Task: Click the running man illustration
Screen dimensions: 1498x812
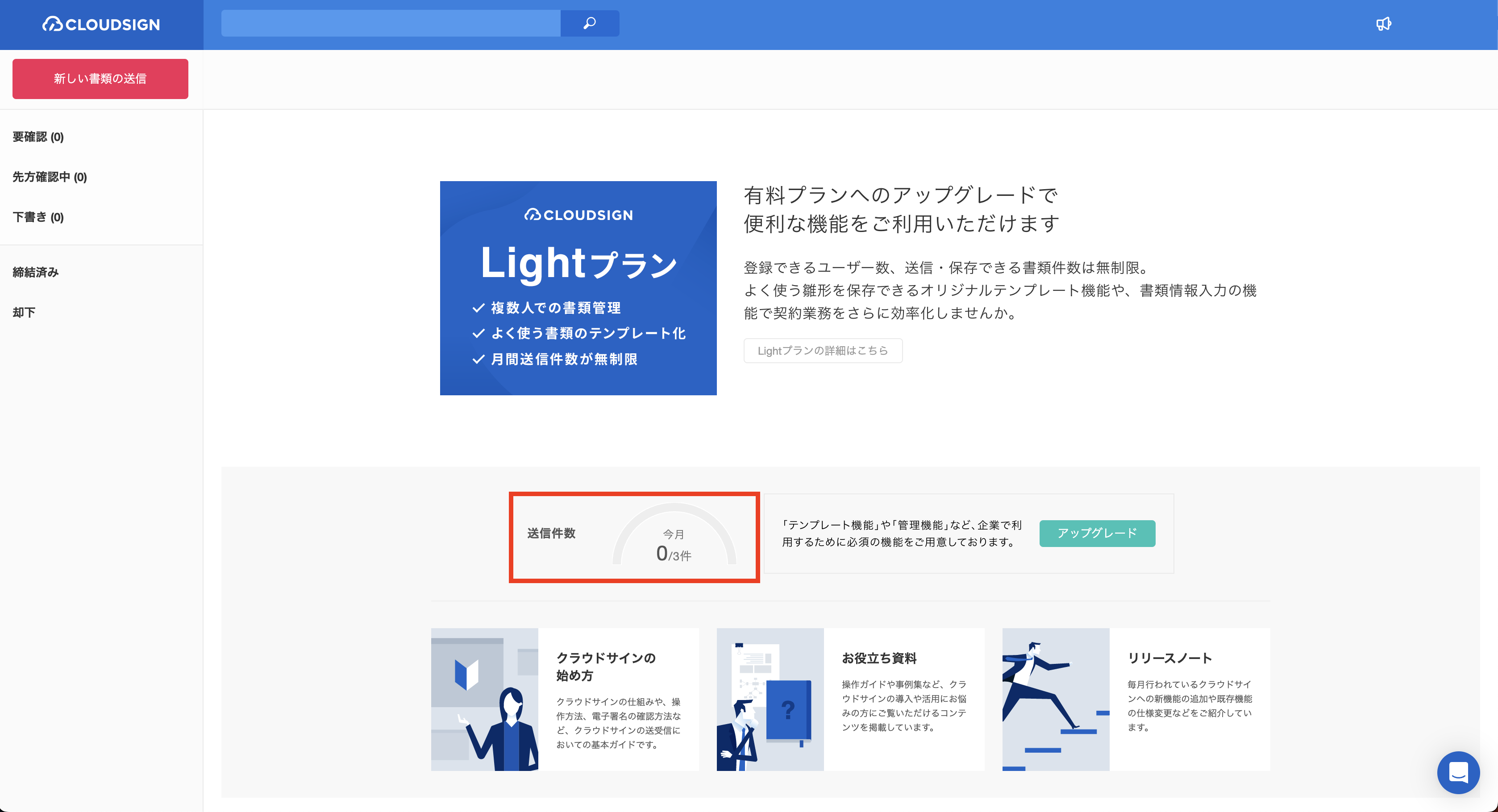Action: click(x=1056, y=699)
